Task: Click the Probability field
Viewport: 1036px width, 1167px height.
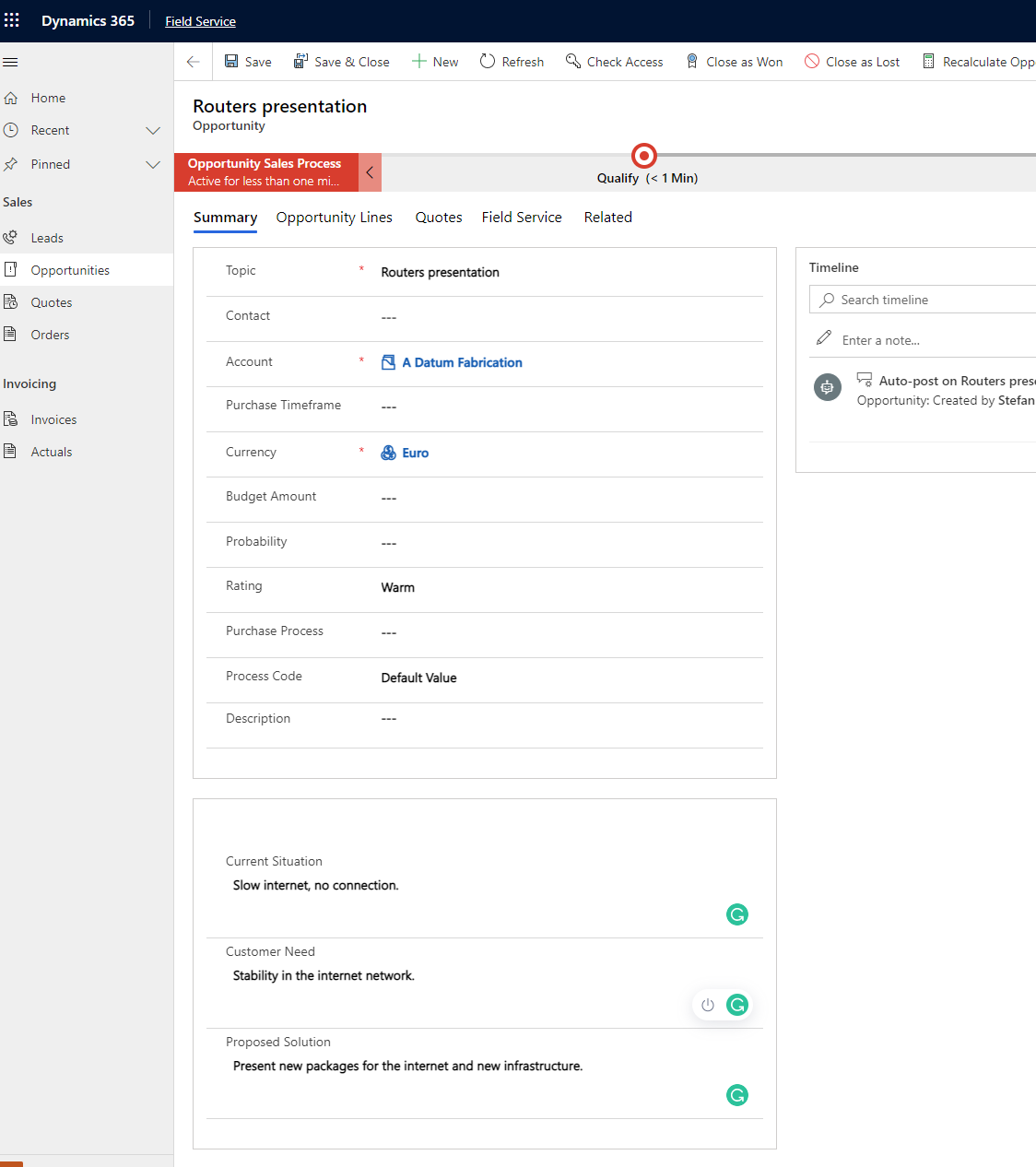Action: pos(571,542)
